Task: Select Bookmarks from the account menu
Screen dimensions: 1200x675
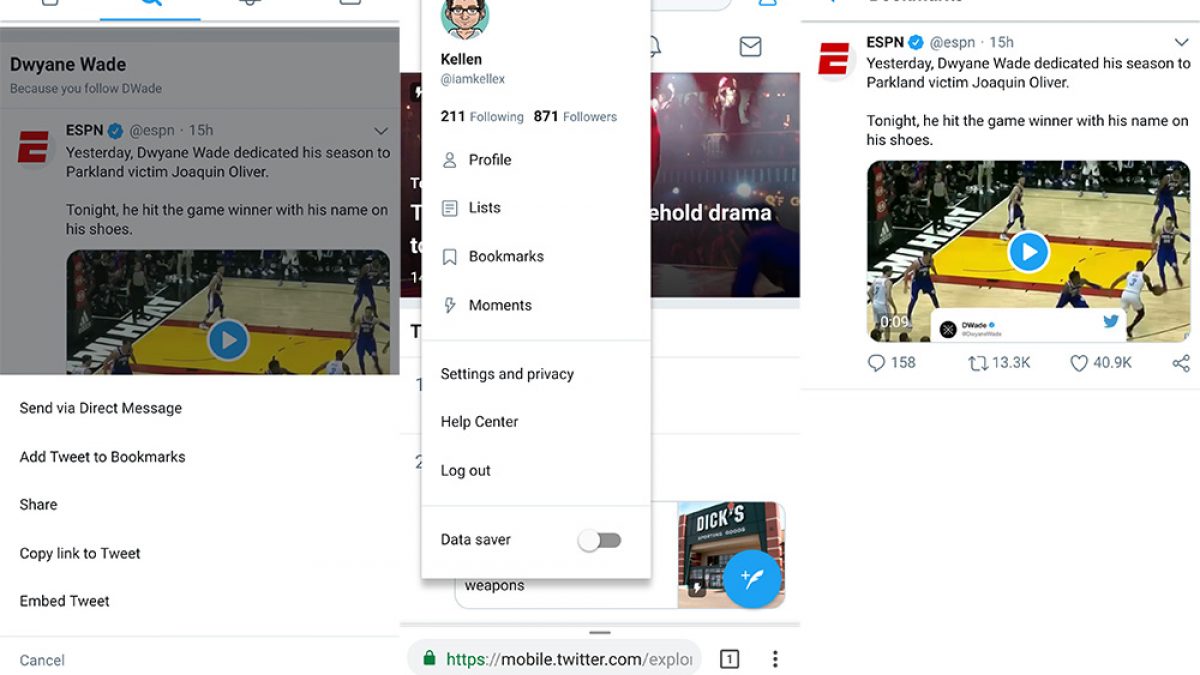Action: click(x=506, y=257)
